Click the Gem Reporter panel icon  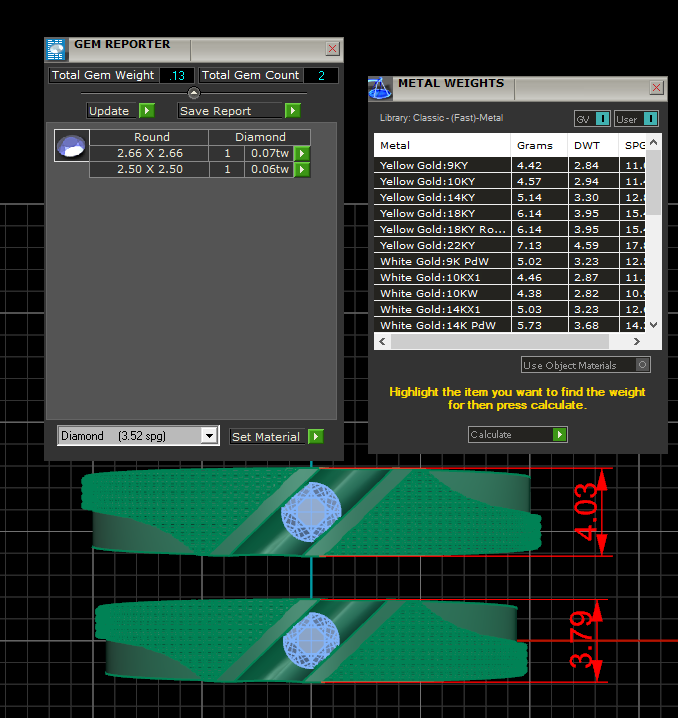pyautogui.click(x=56, y=50)
